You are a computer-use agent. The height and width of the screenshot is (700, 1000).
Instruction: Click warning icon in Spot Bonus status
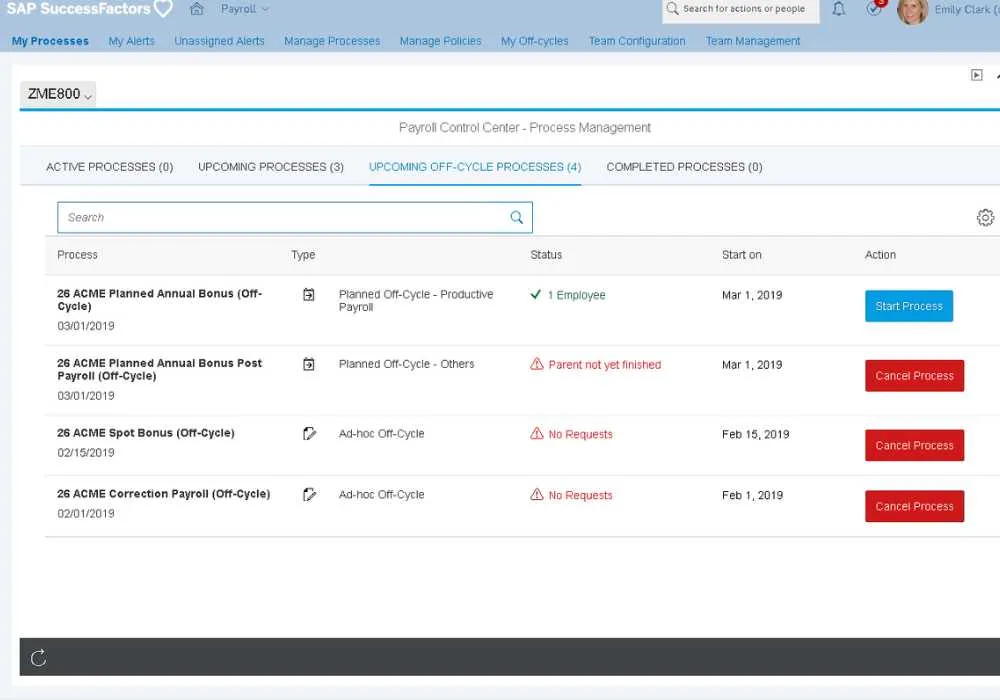537,434
